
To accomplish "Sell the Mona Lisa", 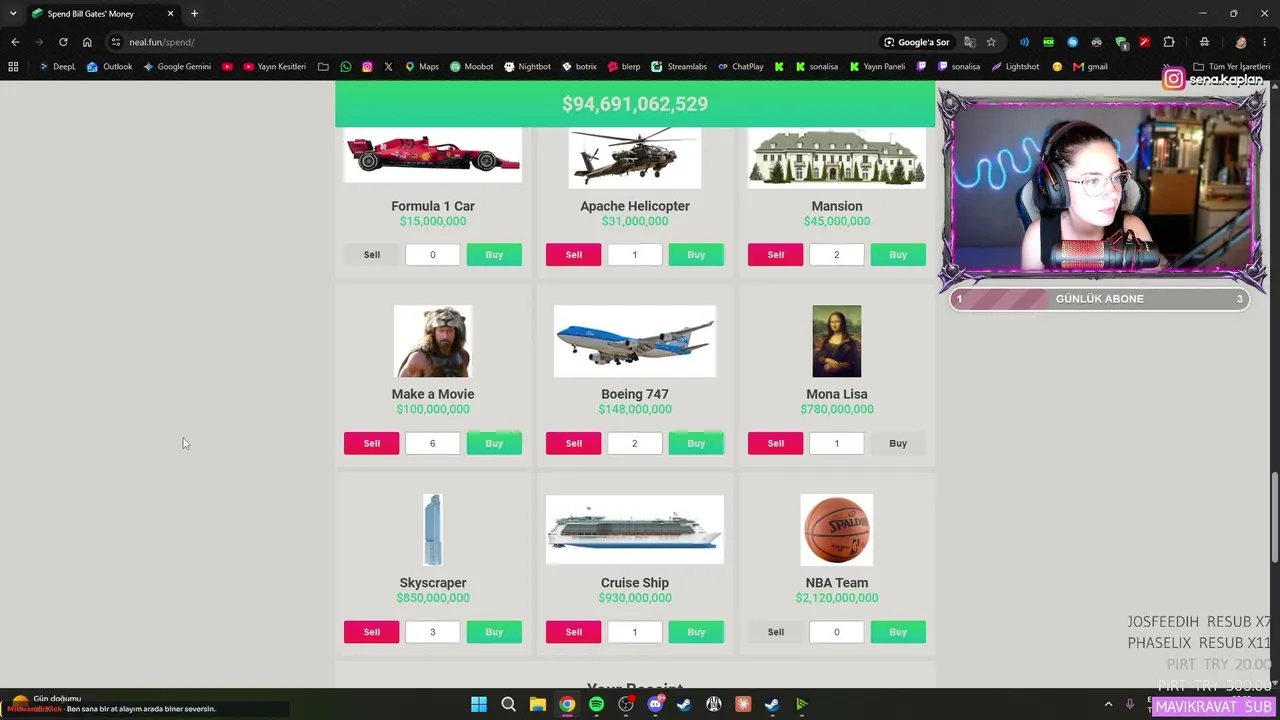I will coord(775,443).
